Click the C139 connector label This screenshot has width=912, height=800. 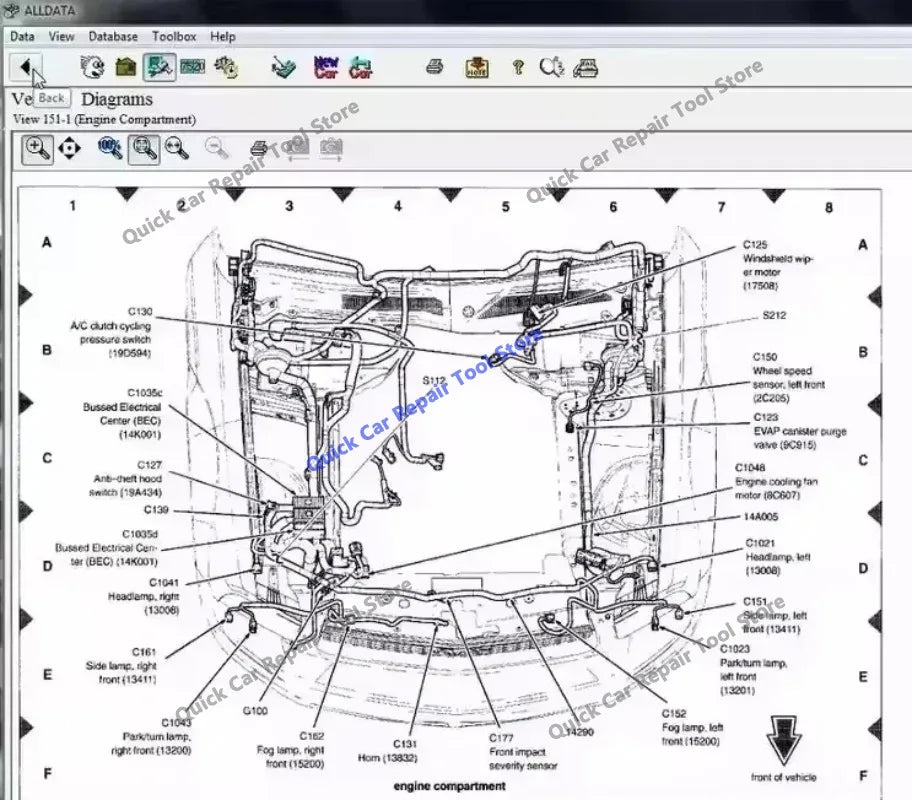pyautogui.click(x=156, y=510)
